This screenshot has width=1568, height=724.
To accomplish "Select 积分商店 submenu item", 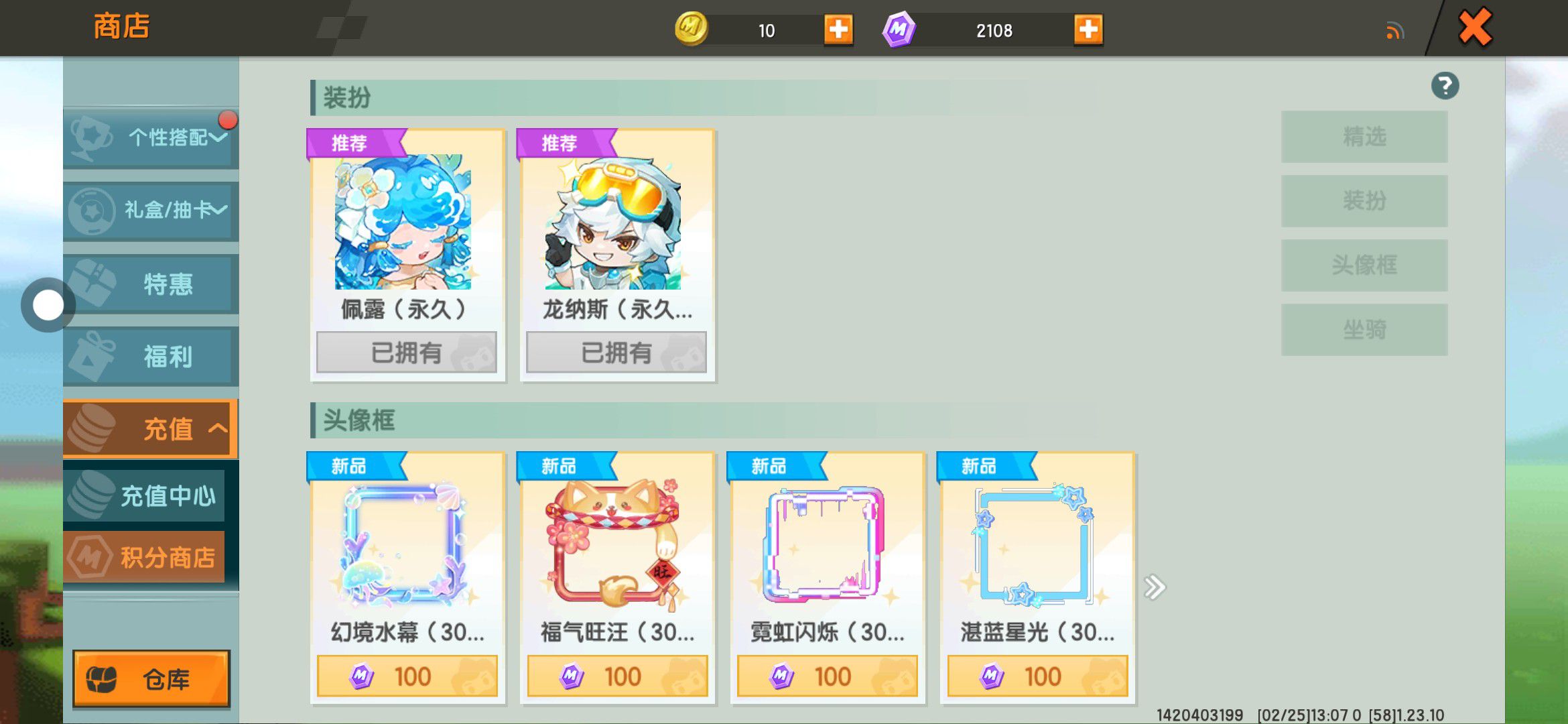I will coord(144,556).
